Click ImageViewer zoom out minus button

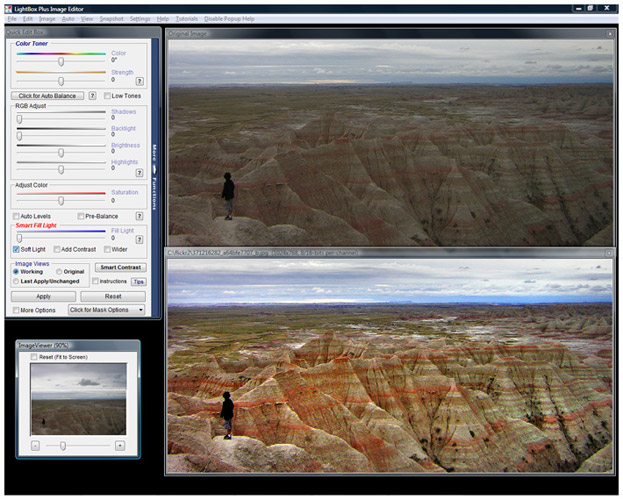pyautogui.click(x=35, y=445)
